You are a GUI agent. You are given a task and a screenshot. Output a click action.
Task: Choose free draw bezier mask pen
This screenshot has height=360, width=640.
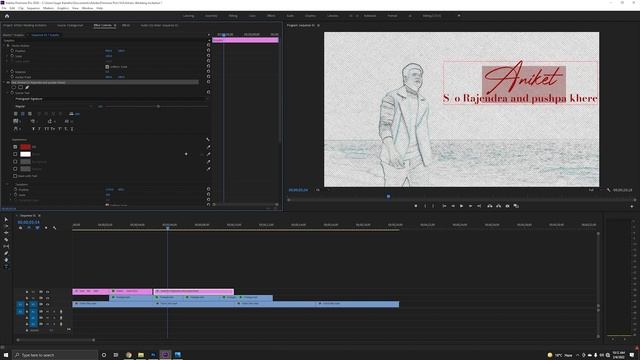27,87
